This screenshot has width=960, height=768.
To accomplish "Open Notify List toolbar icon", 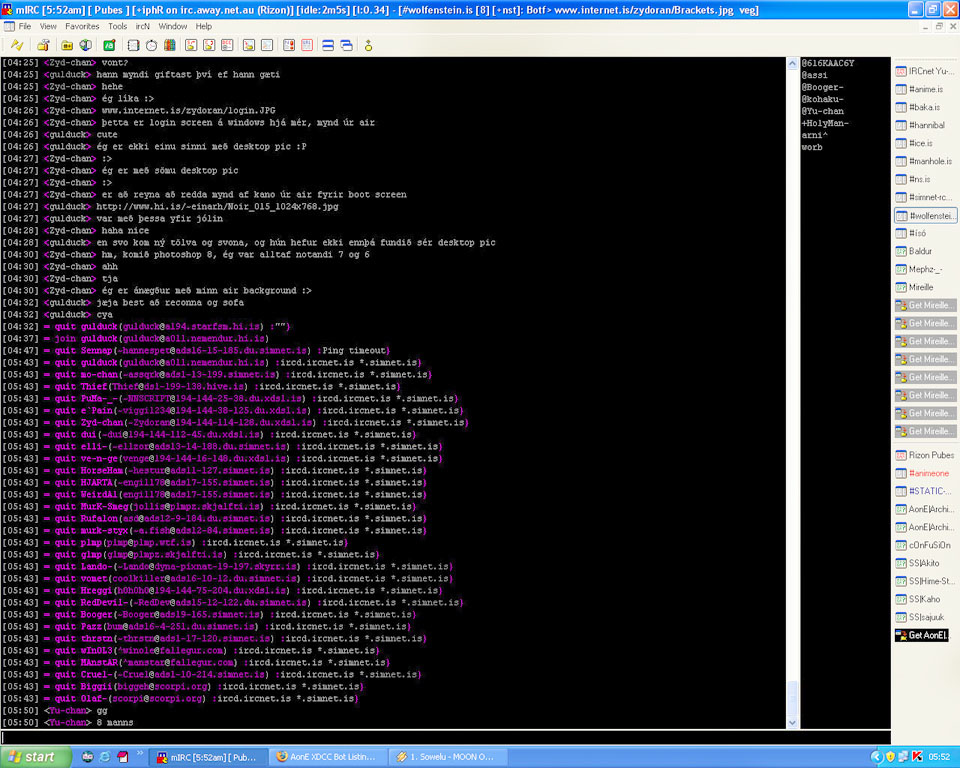I will click(x=288, y=45).
